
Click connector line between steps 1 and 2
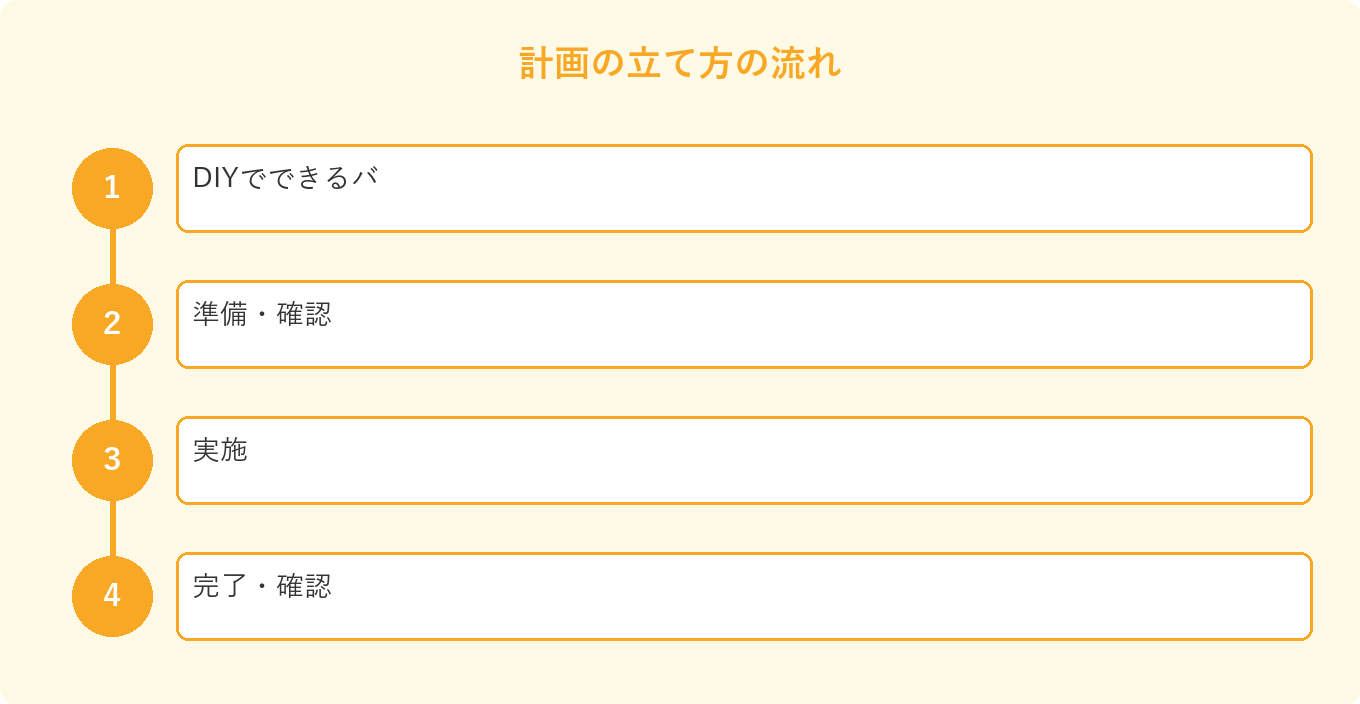[x=112, y=256]
